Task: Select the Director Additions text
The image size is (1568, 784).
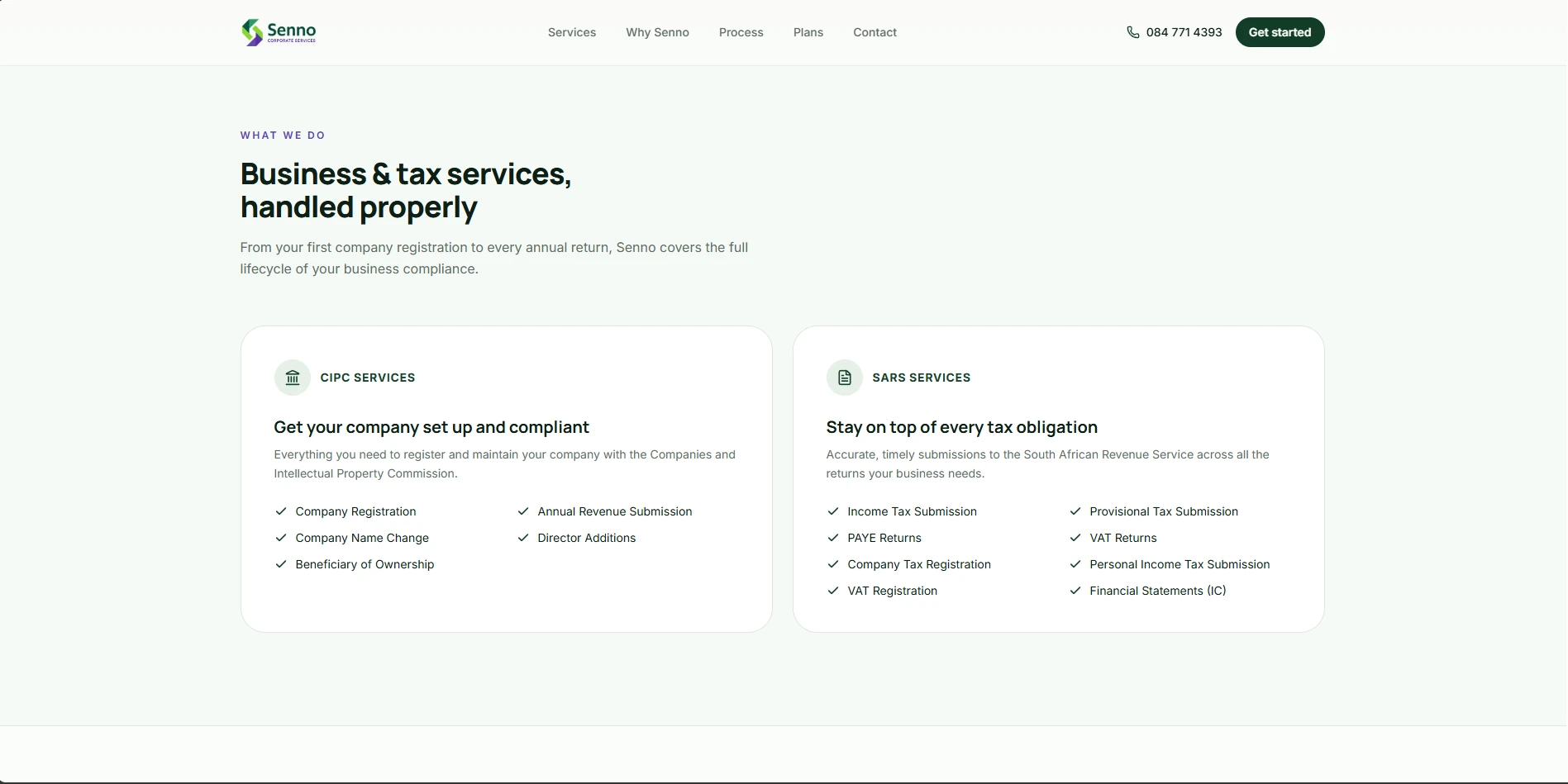Action: pos(587,538)
